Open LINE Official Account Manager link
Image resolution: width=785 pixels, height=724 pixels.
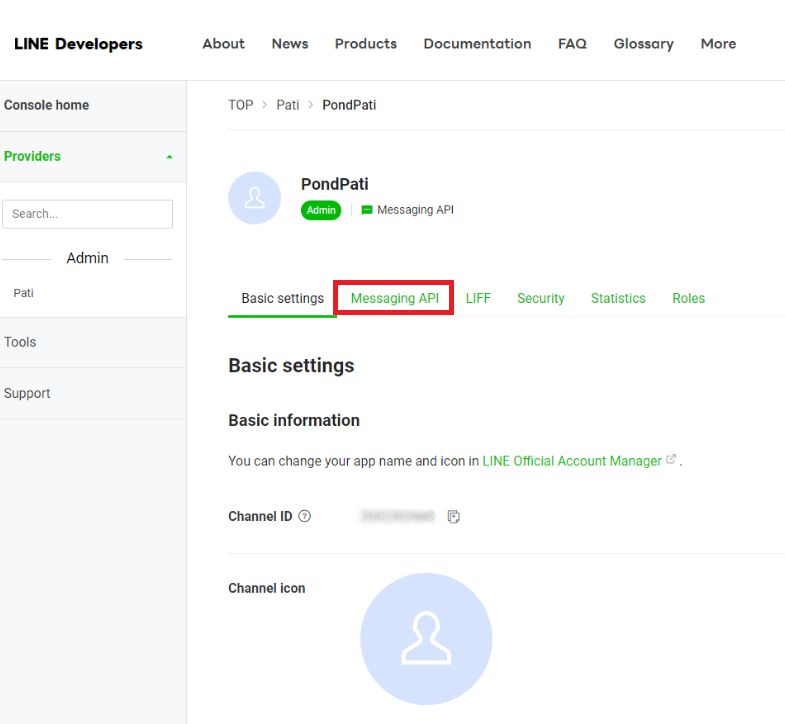pos(572,461)
